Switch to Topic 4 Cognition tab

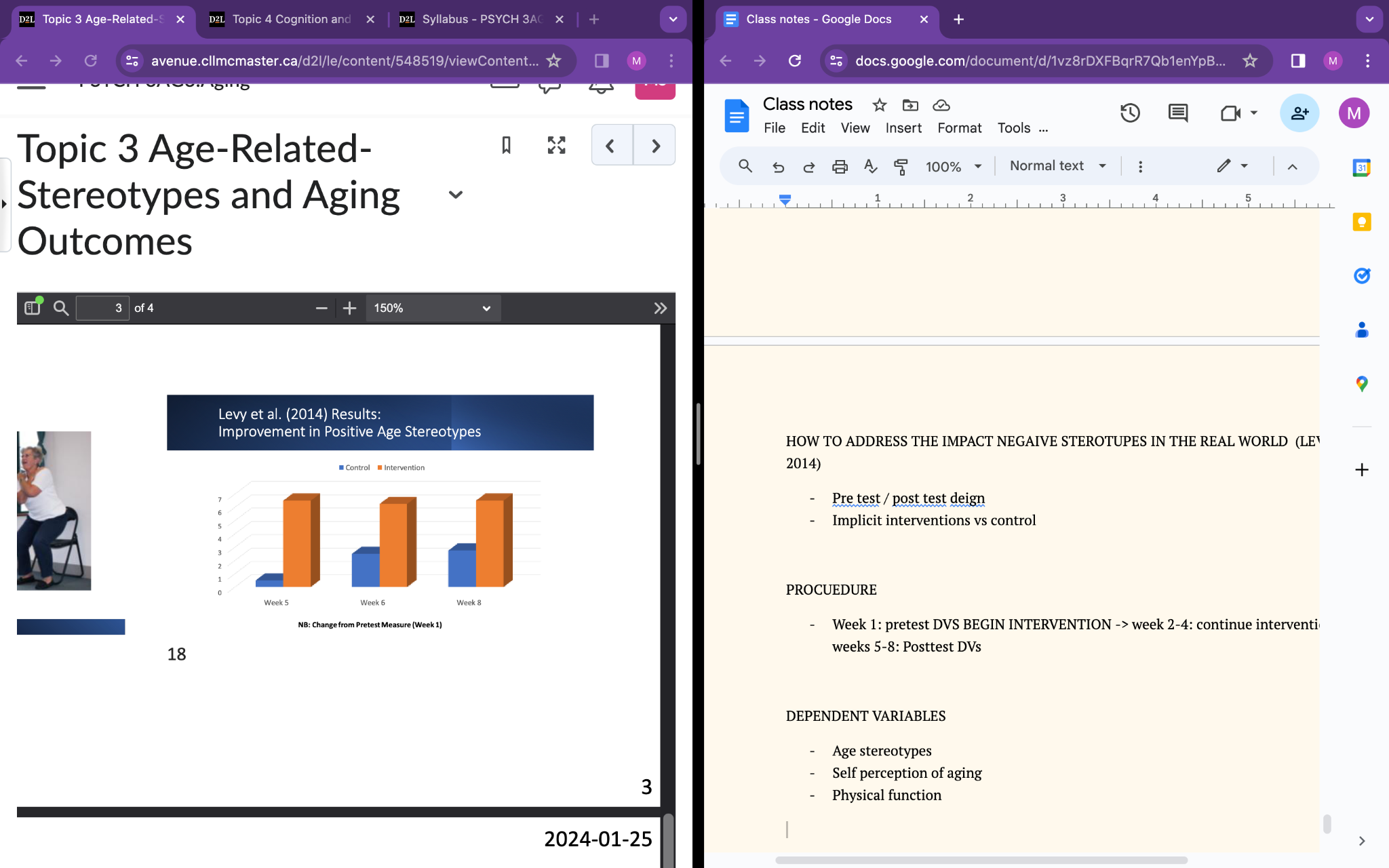292,19
